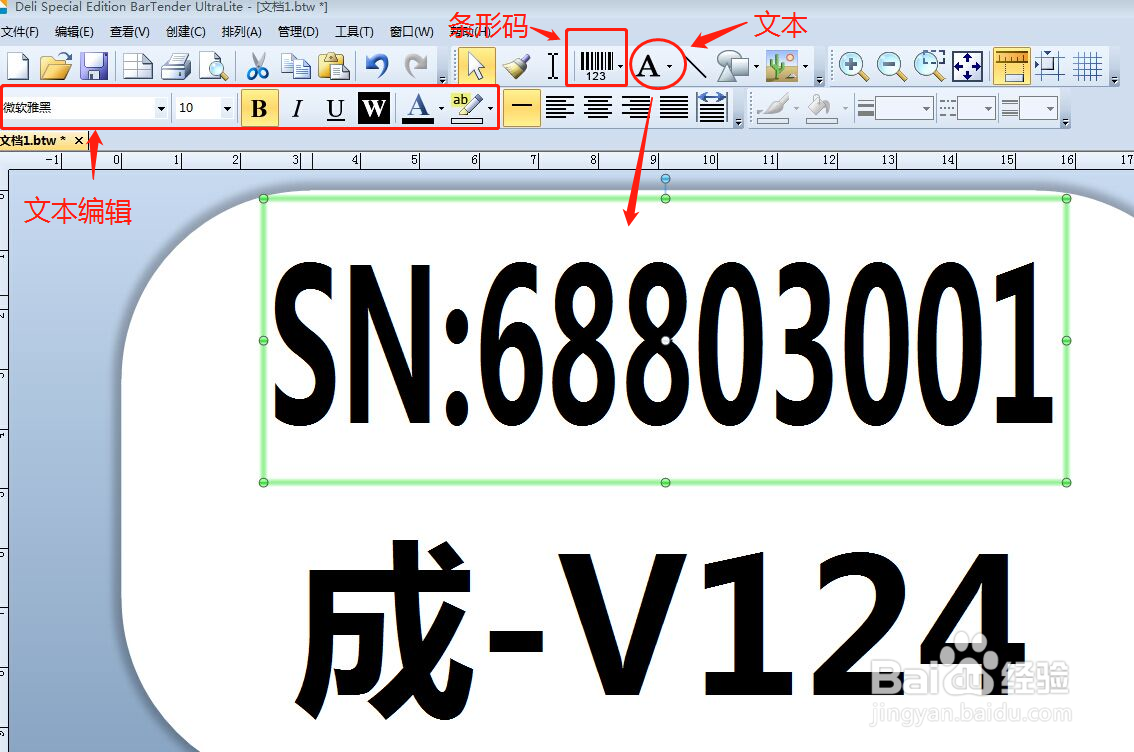Select the shape drawing tool

pos(733,66)
